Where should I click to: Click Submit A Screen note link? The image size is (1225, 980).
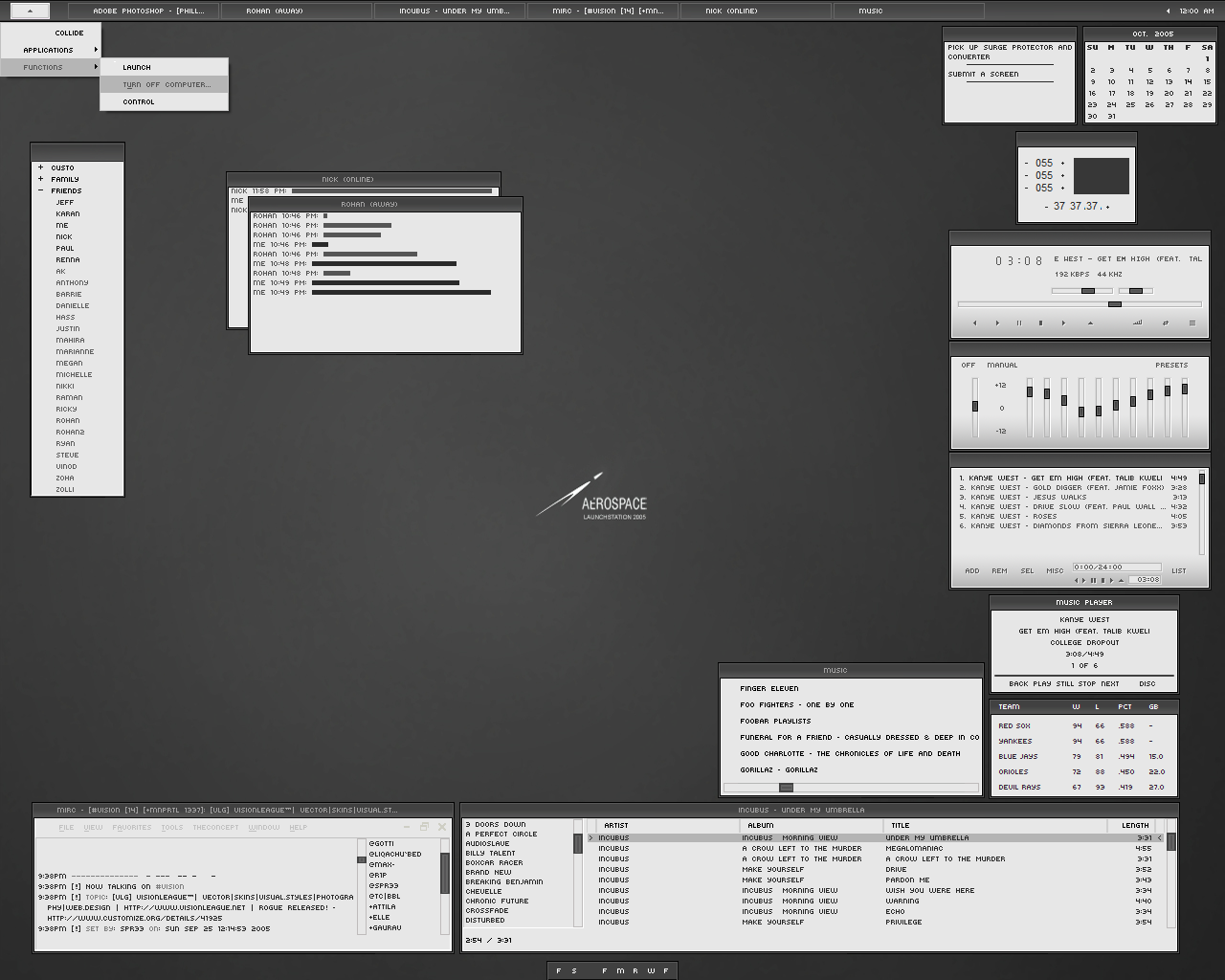pyautogui.click(x=983, y=74)
